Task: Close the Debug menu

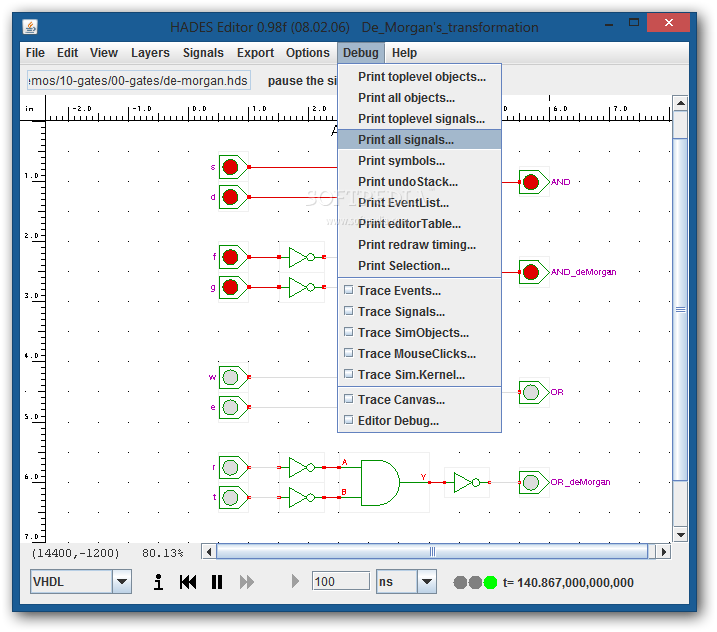Action: tap(361, 53)
